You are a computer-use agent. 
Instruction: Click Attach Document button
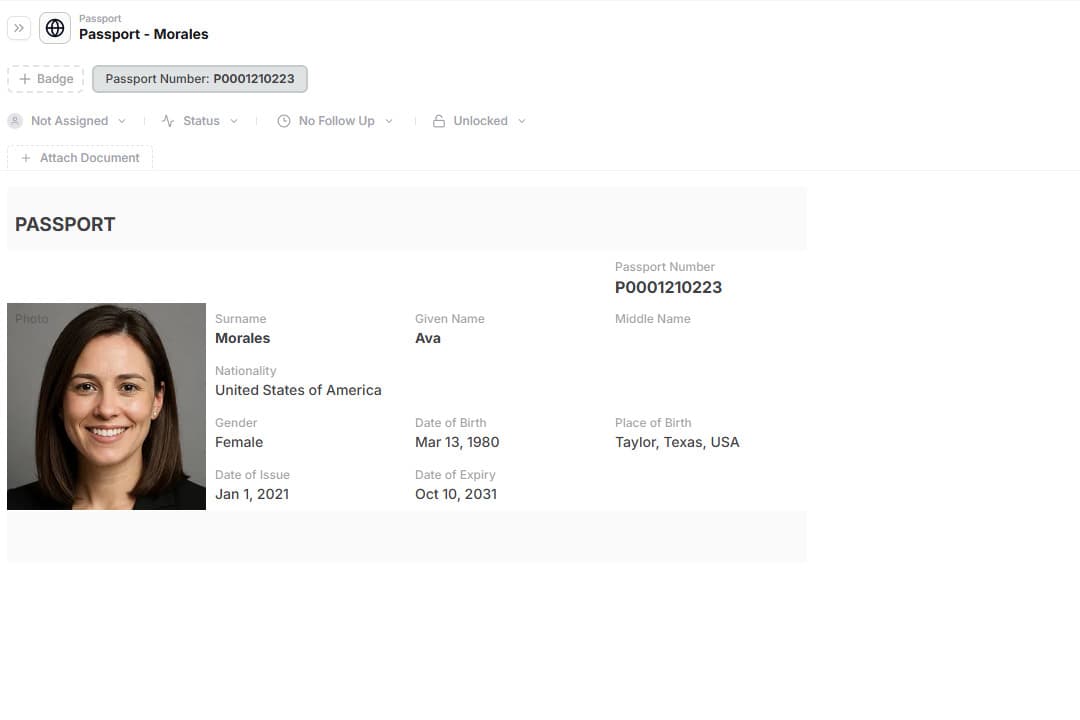coord(80,158)
